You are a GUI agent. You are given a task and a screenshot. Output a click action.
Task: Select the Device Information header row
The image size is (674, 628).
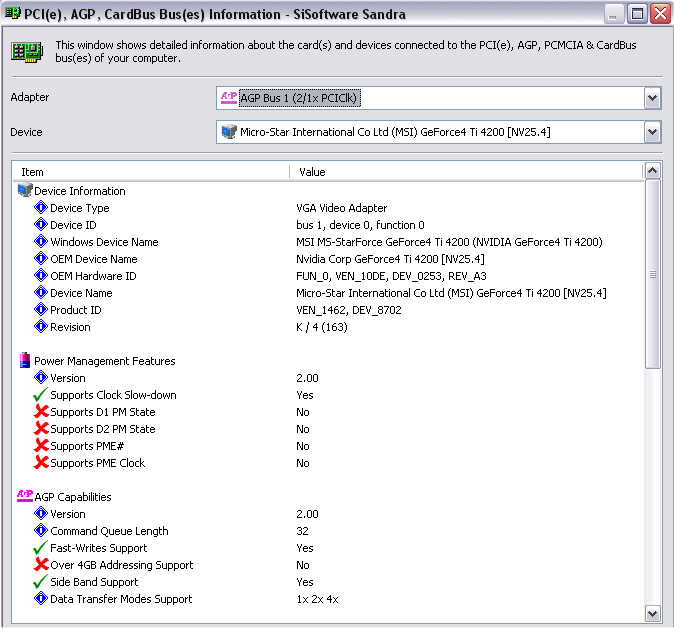[329, 191]
